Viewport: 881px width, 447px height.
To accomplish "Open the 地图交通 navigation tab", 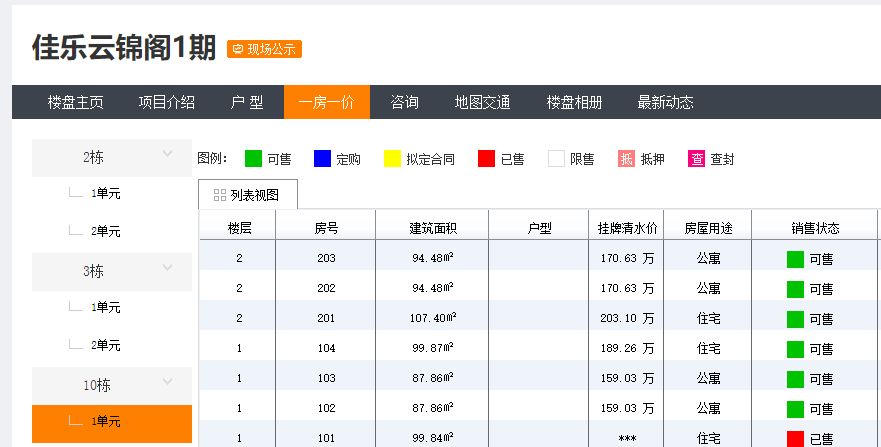I will click(x=482, y=102).
